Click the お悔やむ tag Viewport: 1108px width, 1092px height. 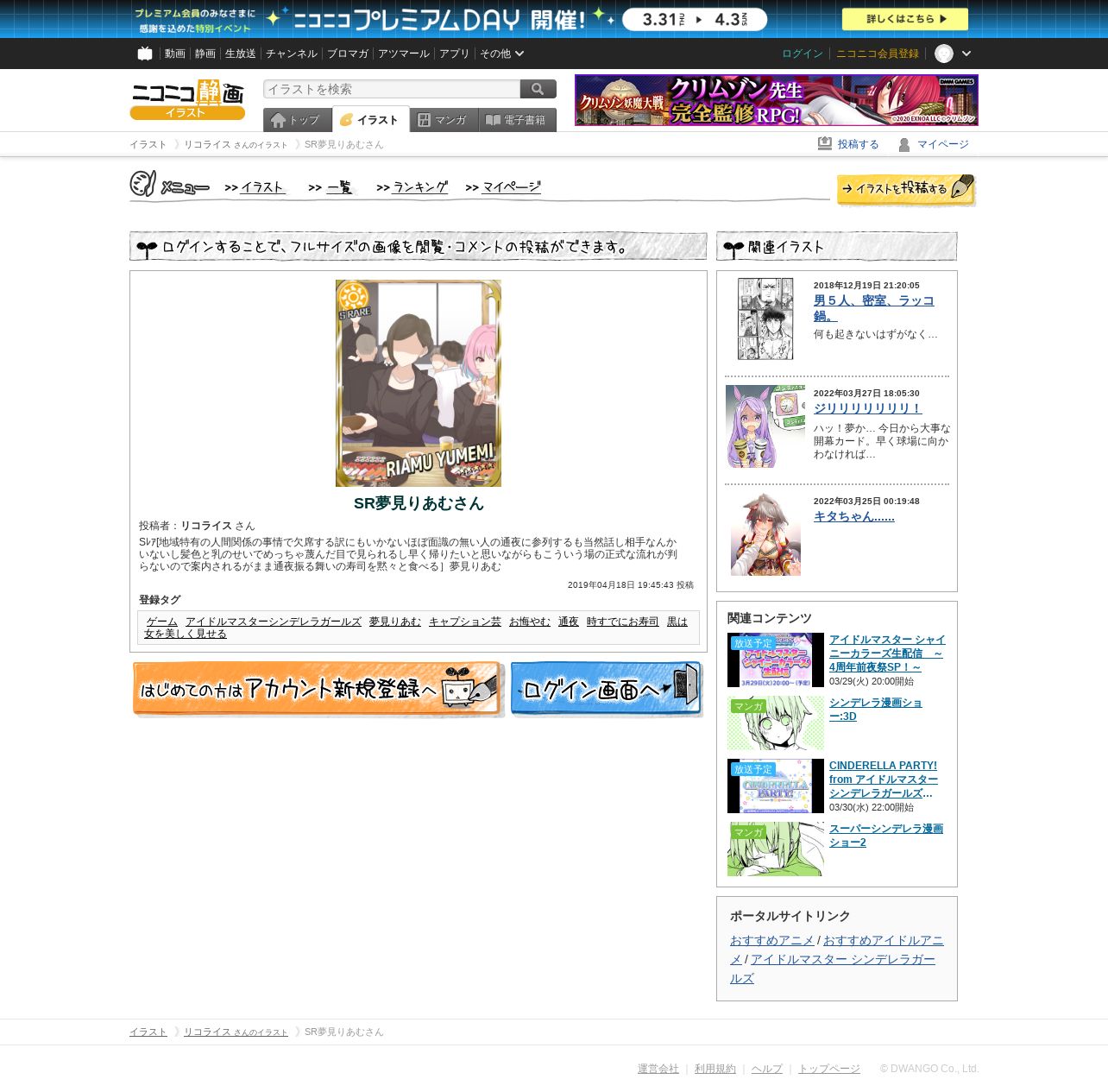click(x=530, y=622)
